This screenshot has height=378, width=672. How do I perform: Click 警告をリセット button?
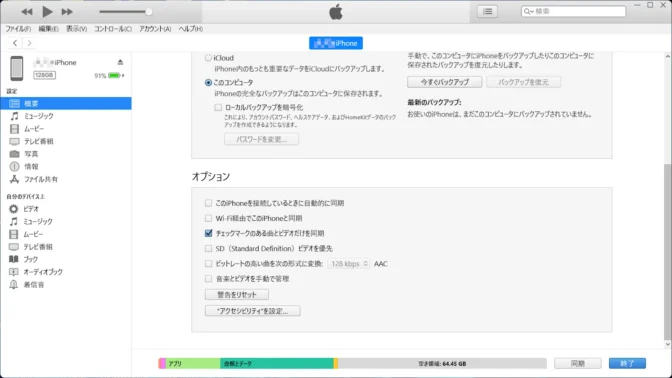pyautogui.click(x=237, y=295)
